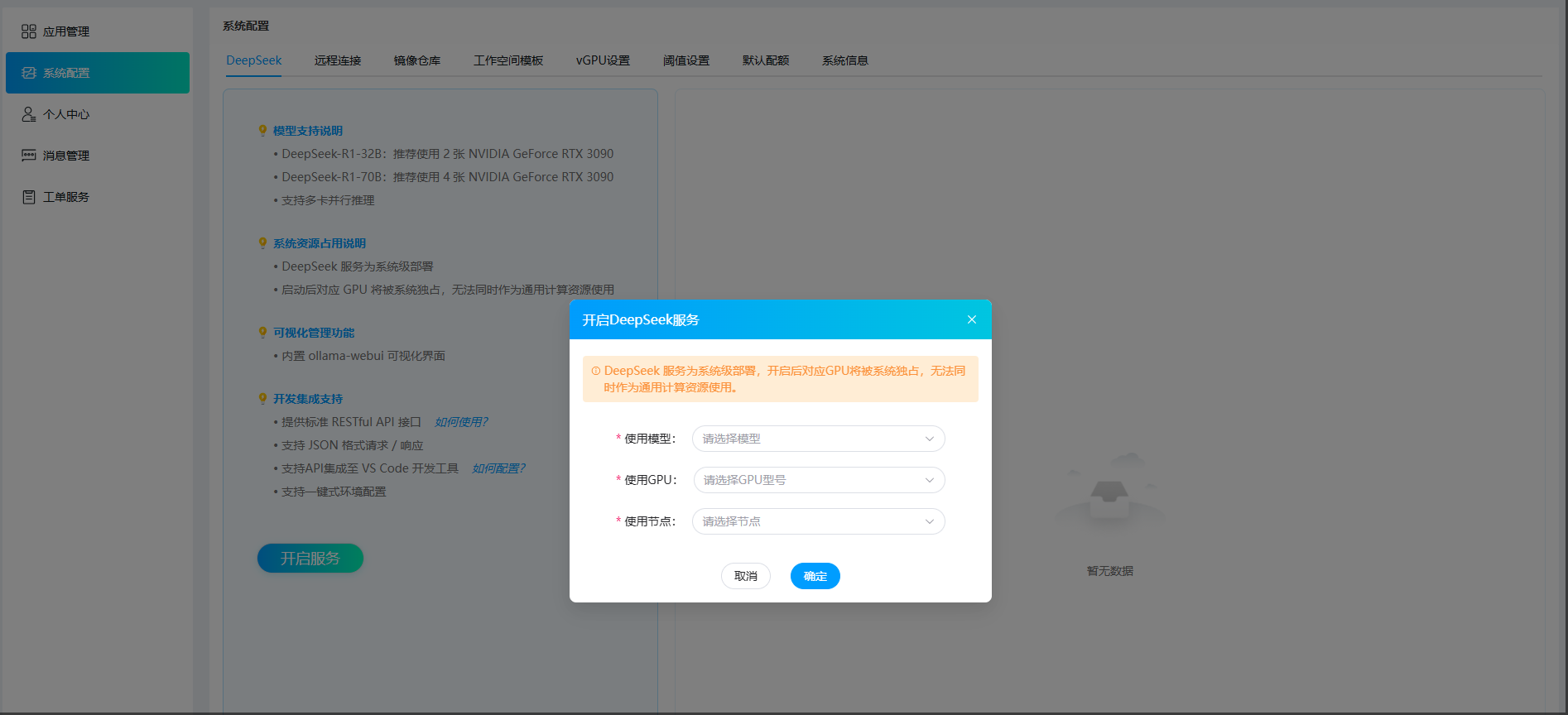Click the 系统配置 page title
The height and width of the screenshot is (715, 1568).
(x=246, y=26)
